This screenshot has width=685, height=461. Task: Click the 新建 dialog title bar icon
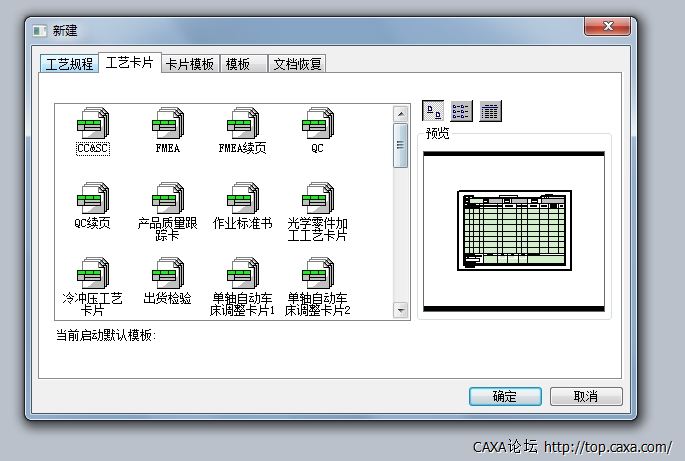(40, 31)
